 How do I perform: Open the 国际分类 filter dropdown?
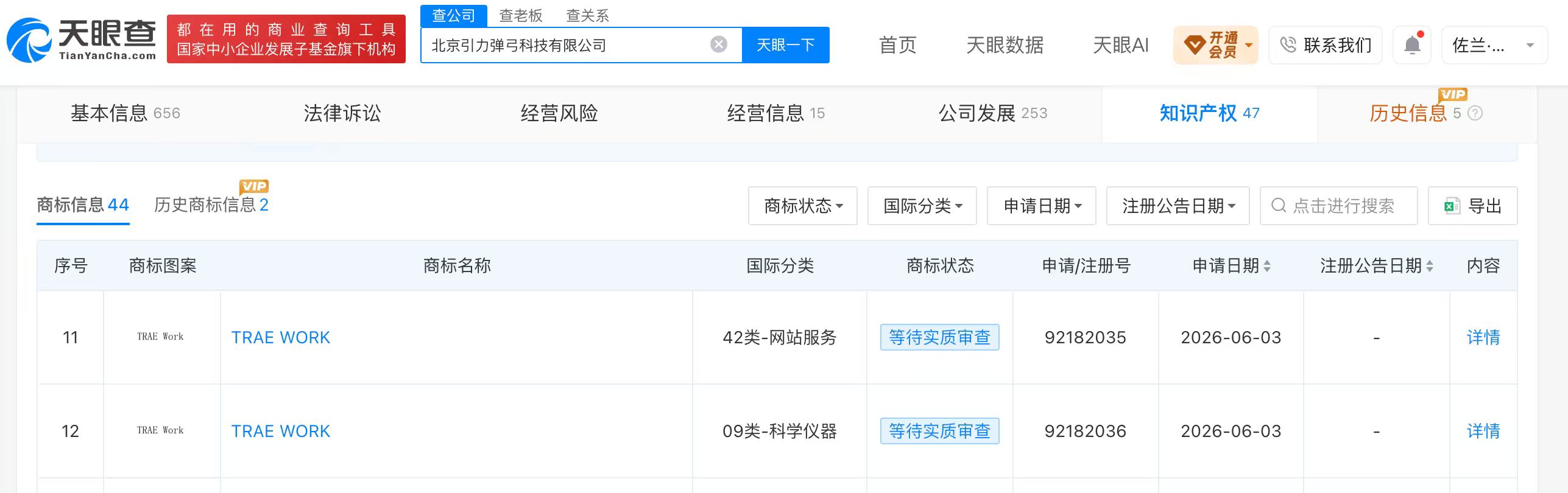pyautogui.click(x=922, y=206)
